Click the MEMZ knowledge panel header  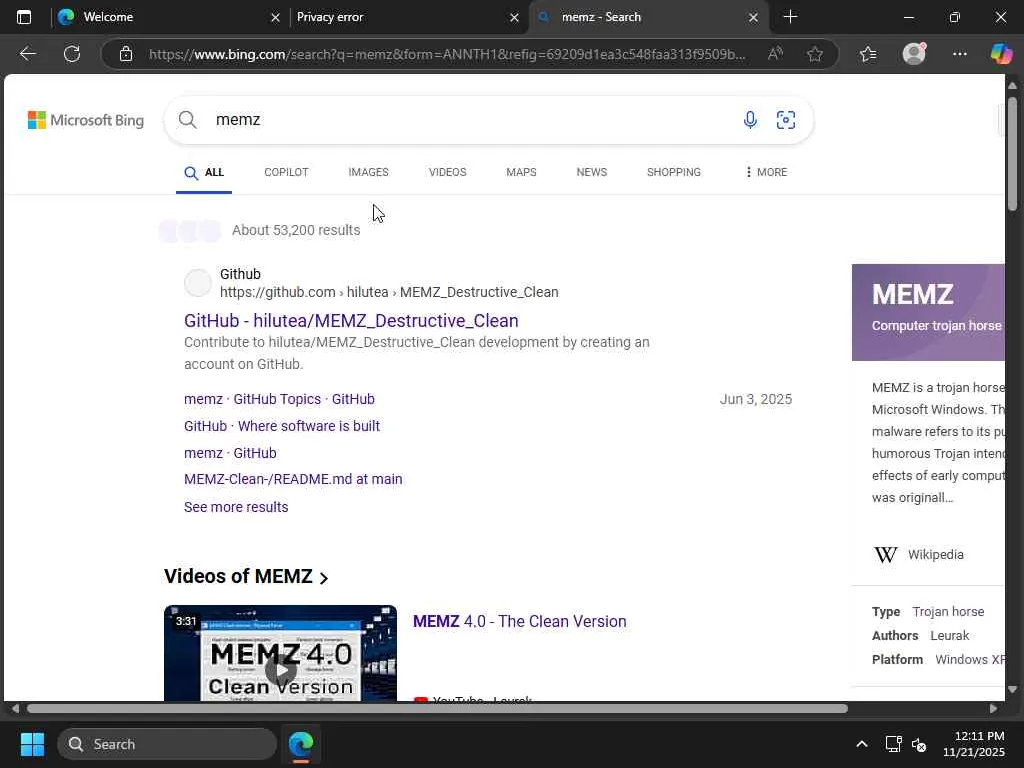928,312
